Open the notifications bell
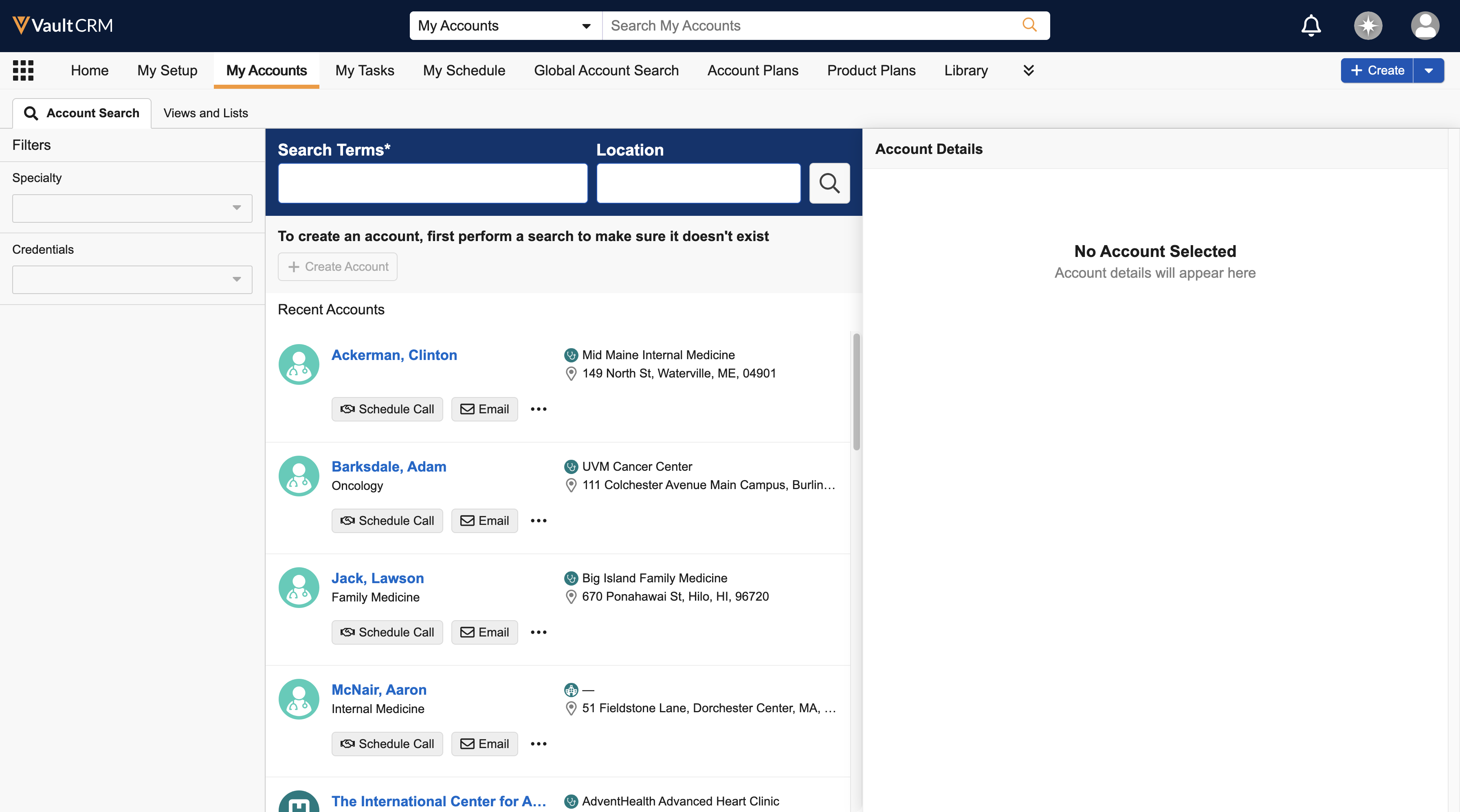1460x812 pixels. tap(1310, 26)
